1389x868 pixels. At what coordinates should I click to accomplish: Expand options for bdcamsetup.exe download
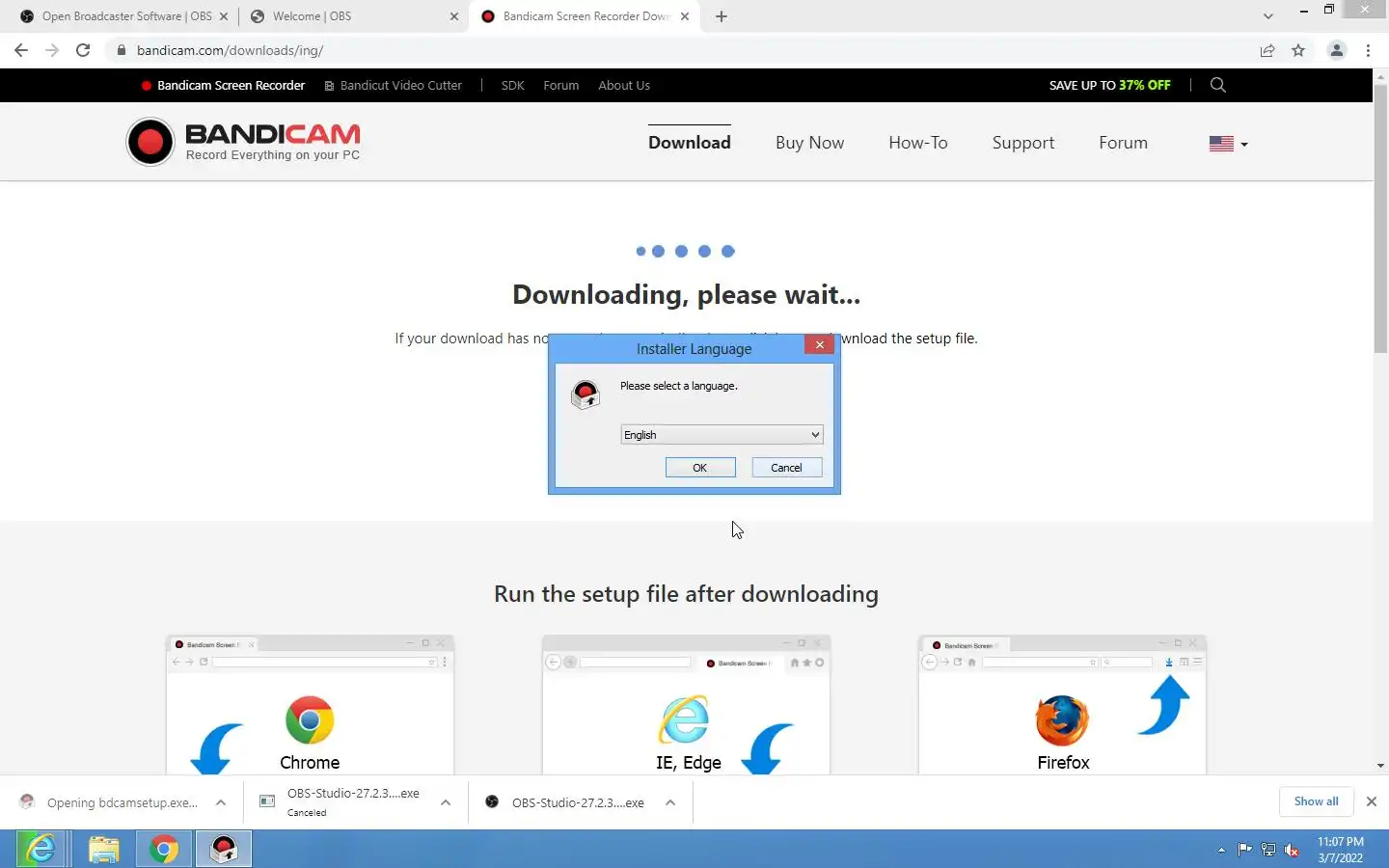point(221,802)
